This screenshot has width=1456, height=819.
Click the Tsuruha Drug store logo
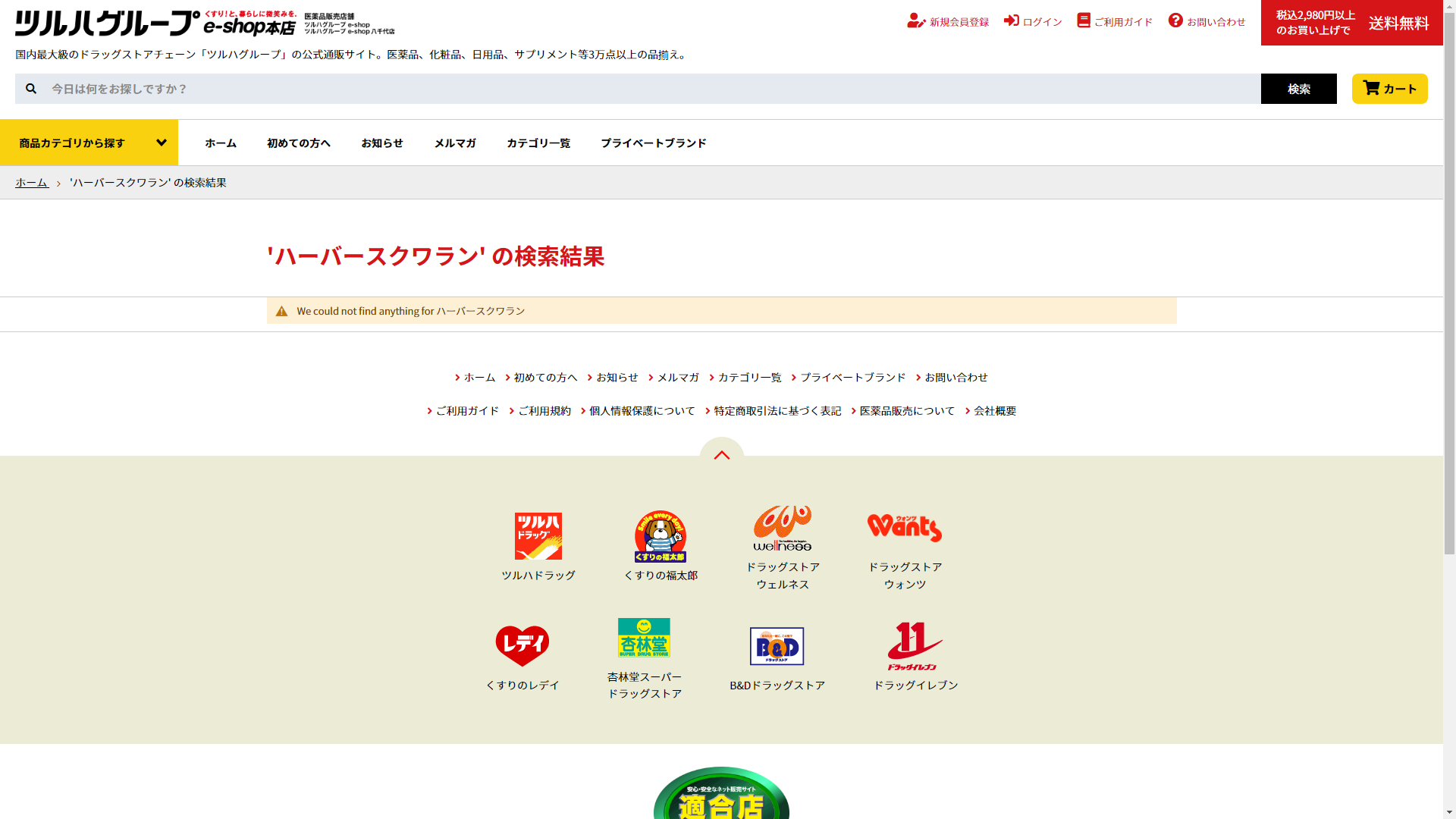(x=538, y=536)
